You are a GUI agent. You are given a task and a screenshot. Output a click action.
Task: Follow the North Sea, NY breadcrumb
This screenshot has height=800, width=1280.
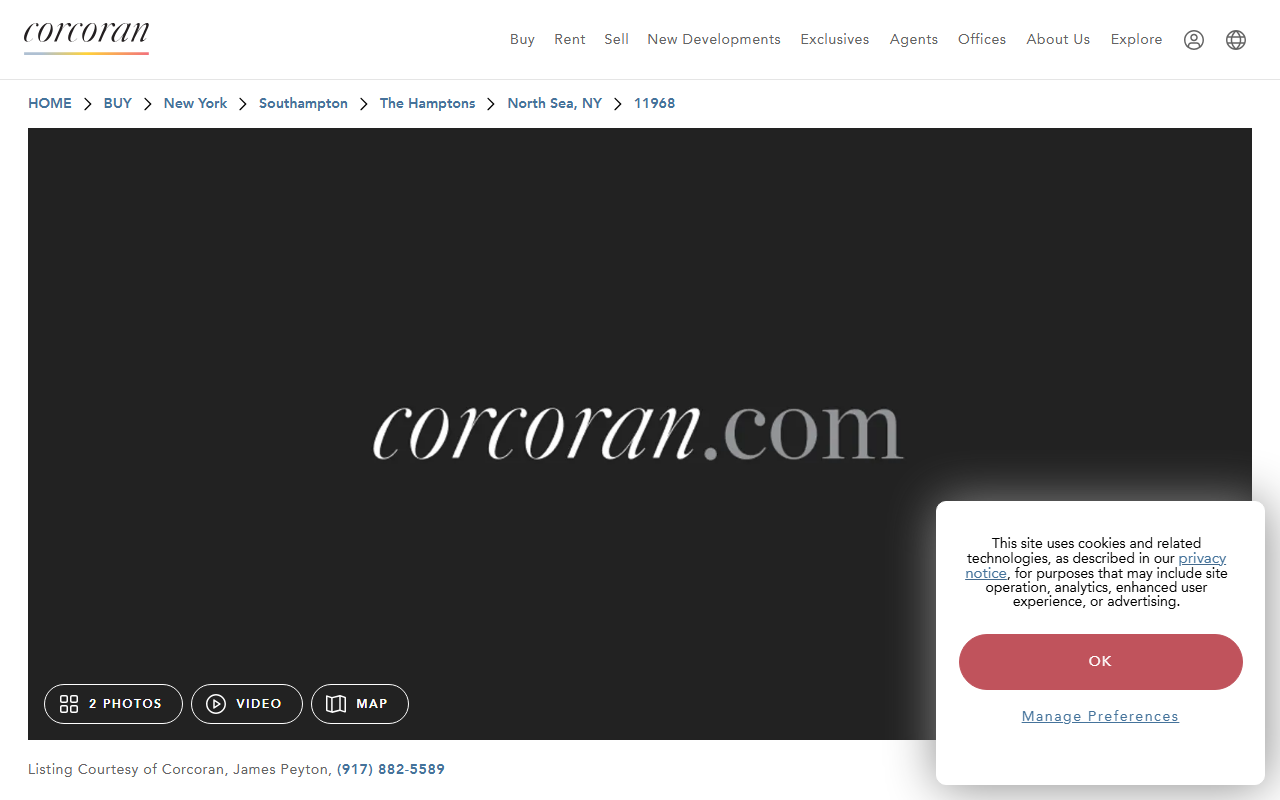tap(555, 103)
